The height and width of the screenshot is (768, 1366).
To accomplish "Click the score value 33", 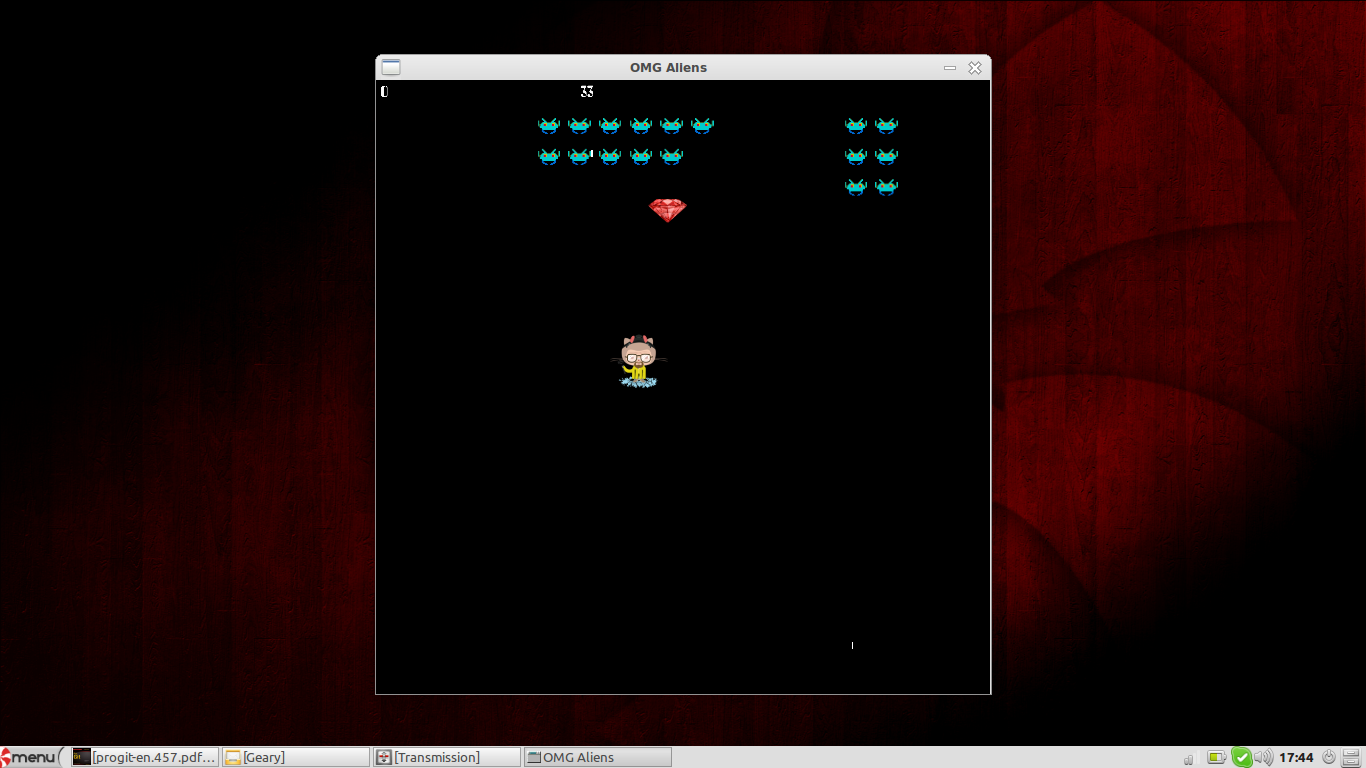I will pyautogui.click(x=587, y=92).
